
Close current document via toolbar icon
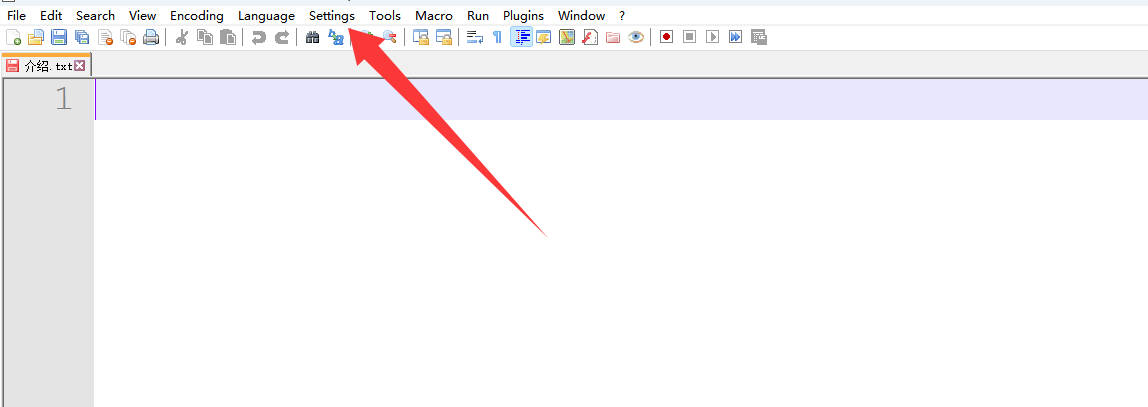click(105, 37)
